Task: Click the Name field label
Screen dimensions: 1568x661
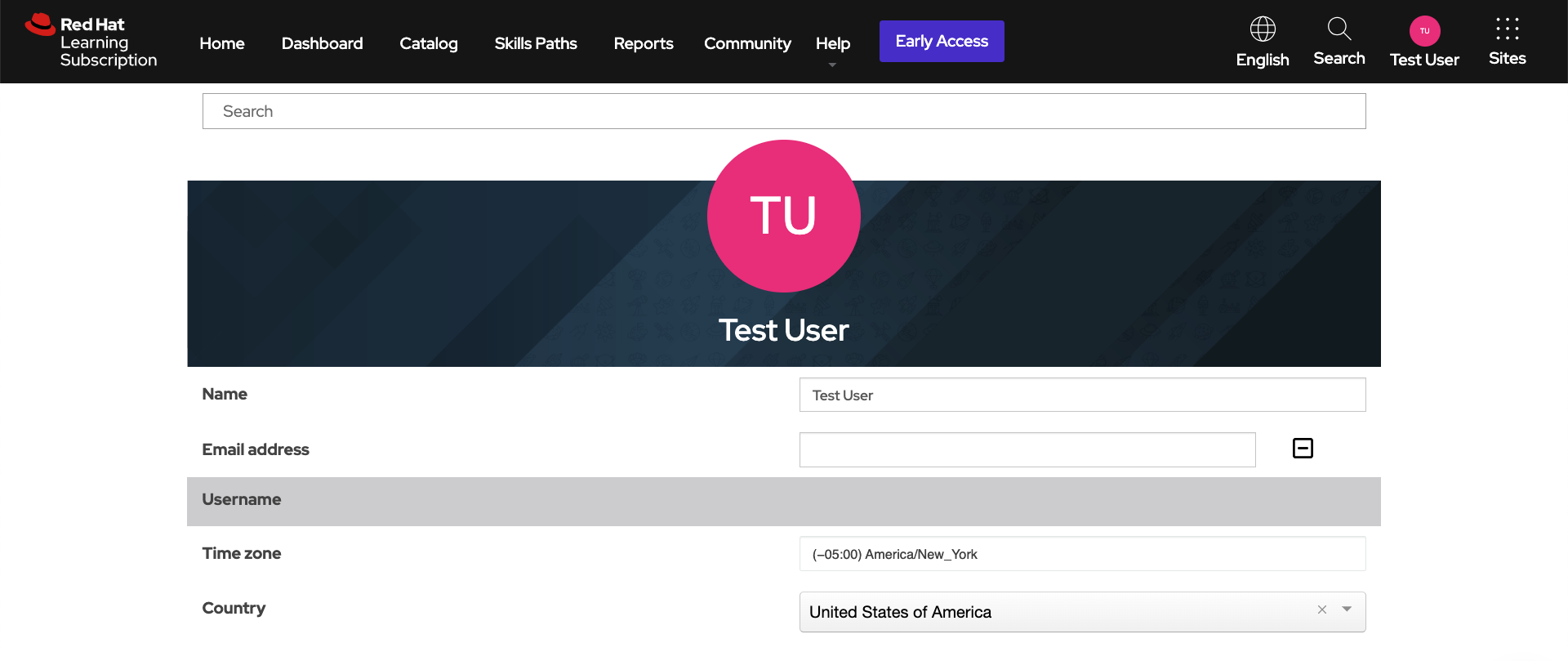Action: (225, 394)
